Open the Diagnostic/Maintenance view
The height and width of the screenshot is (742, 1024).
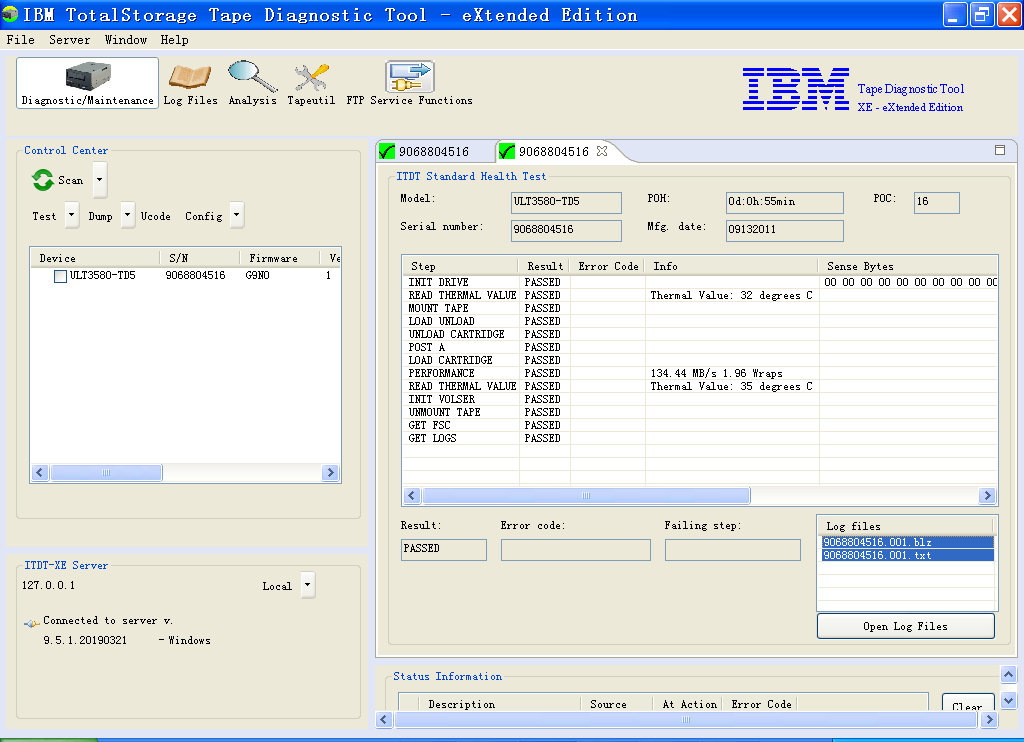pos(88,83)
